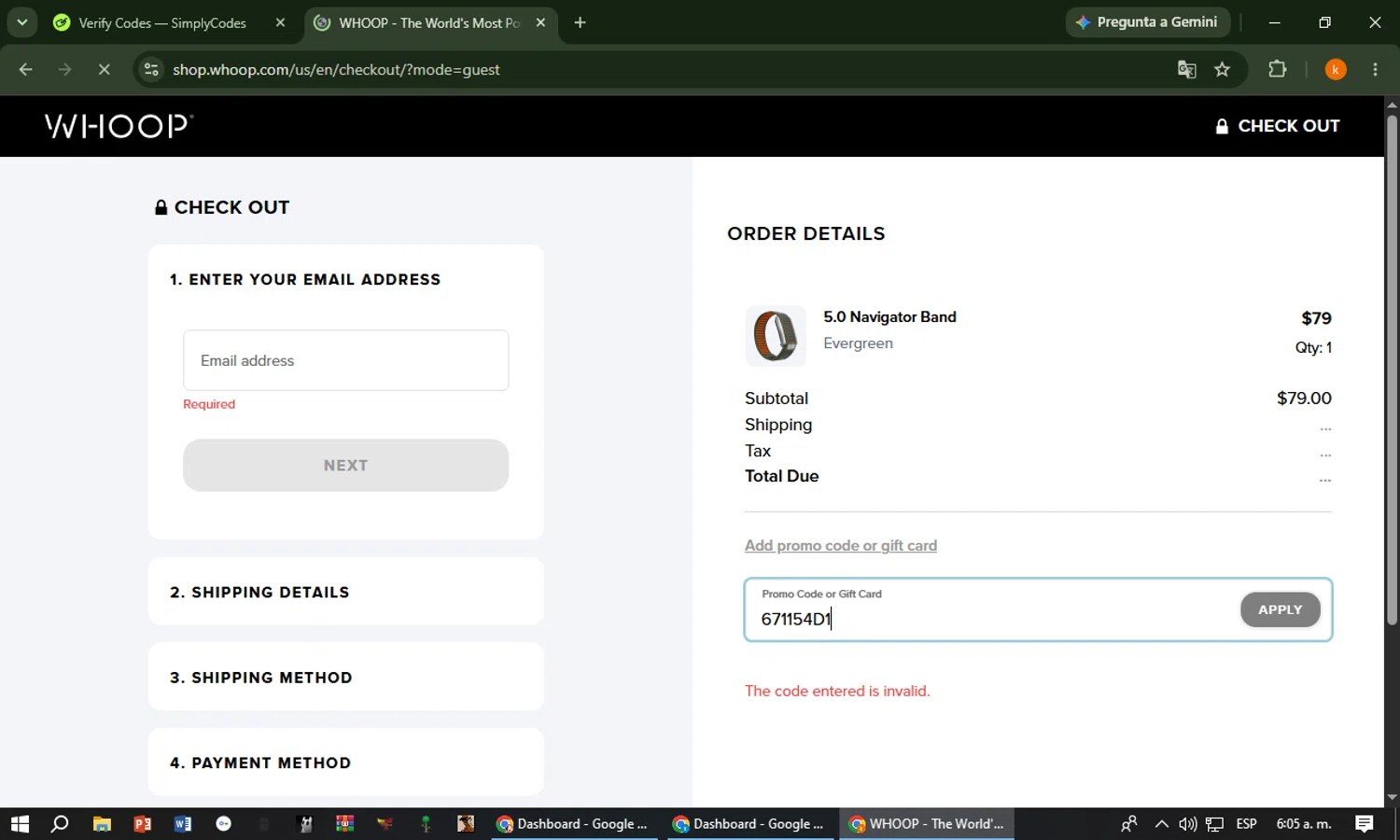The height and width of the screenshot is (840, 1400).
Task: Open the tab search dropdown arrow
Action: click(21, 22)
